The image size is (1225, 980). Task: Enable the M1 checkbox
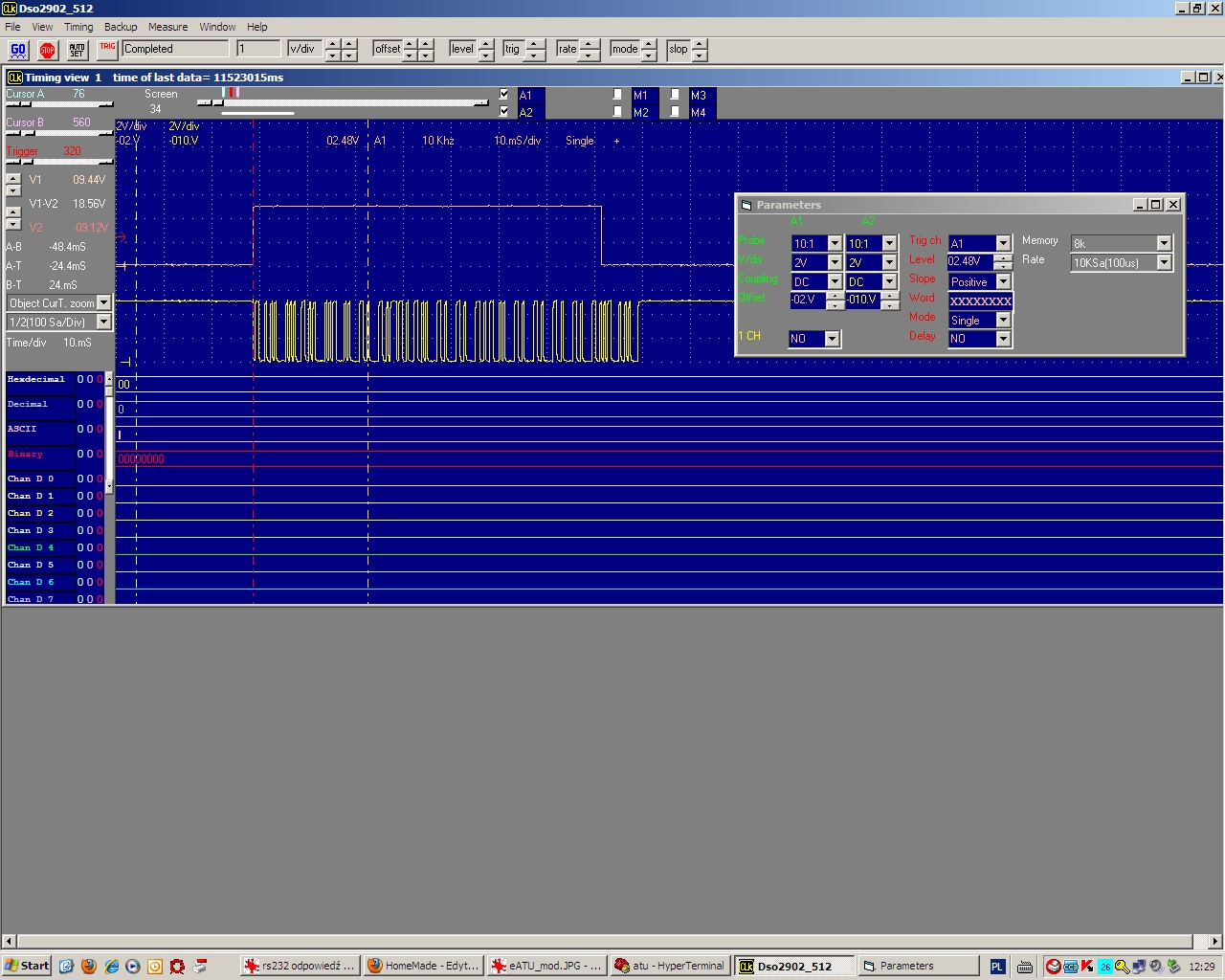point(618,95)
